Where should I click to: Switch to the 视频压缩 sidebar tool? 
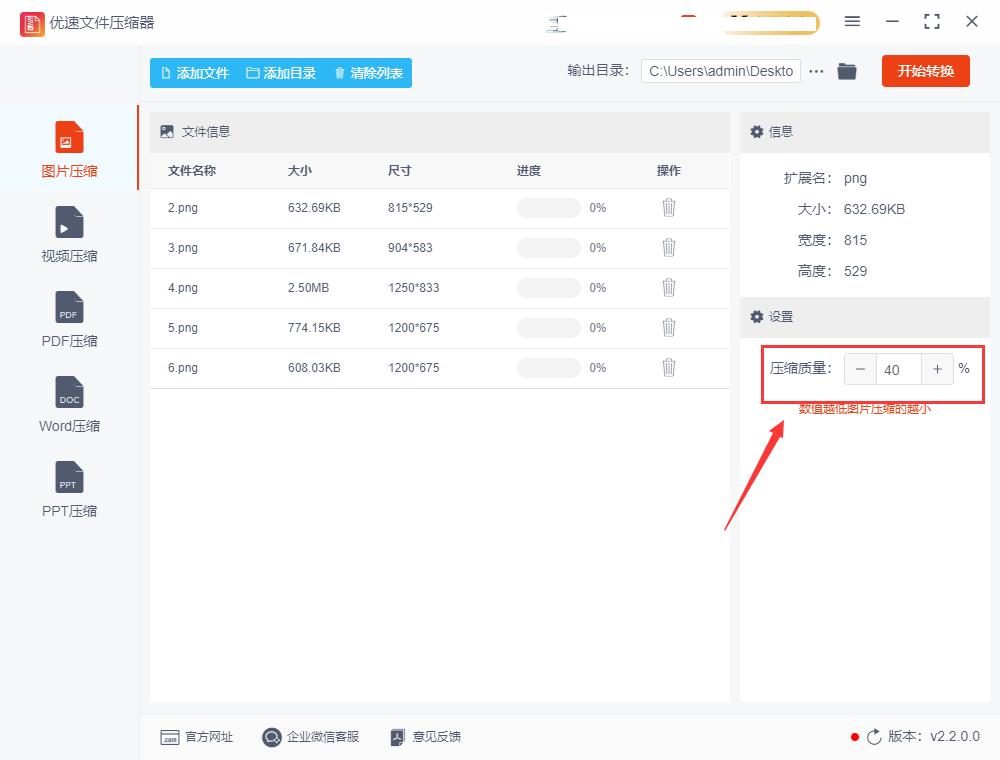[68, 235]
